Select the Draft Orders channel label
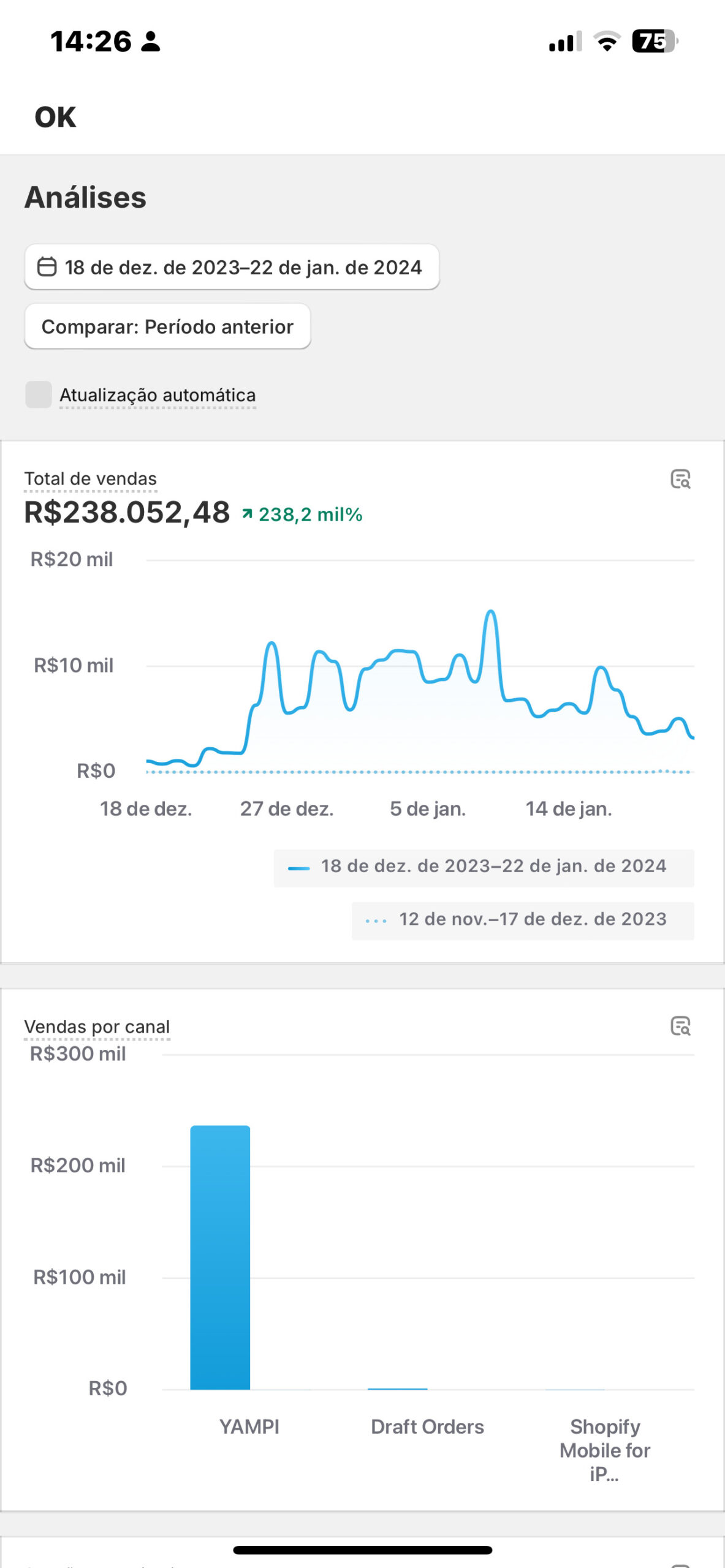This screenshot has width=725, height=1568. 427,1427
